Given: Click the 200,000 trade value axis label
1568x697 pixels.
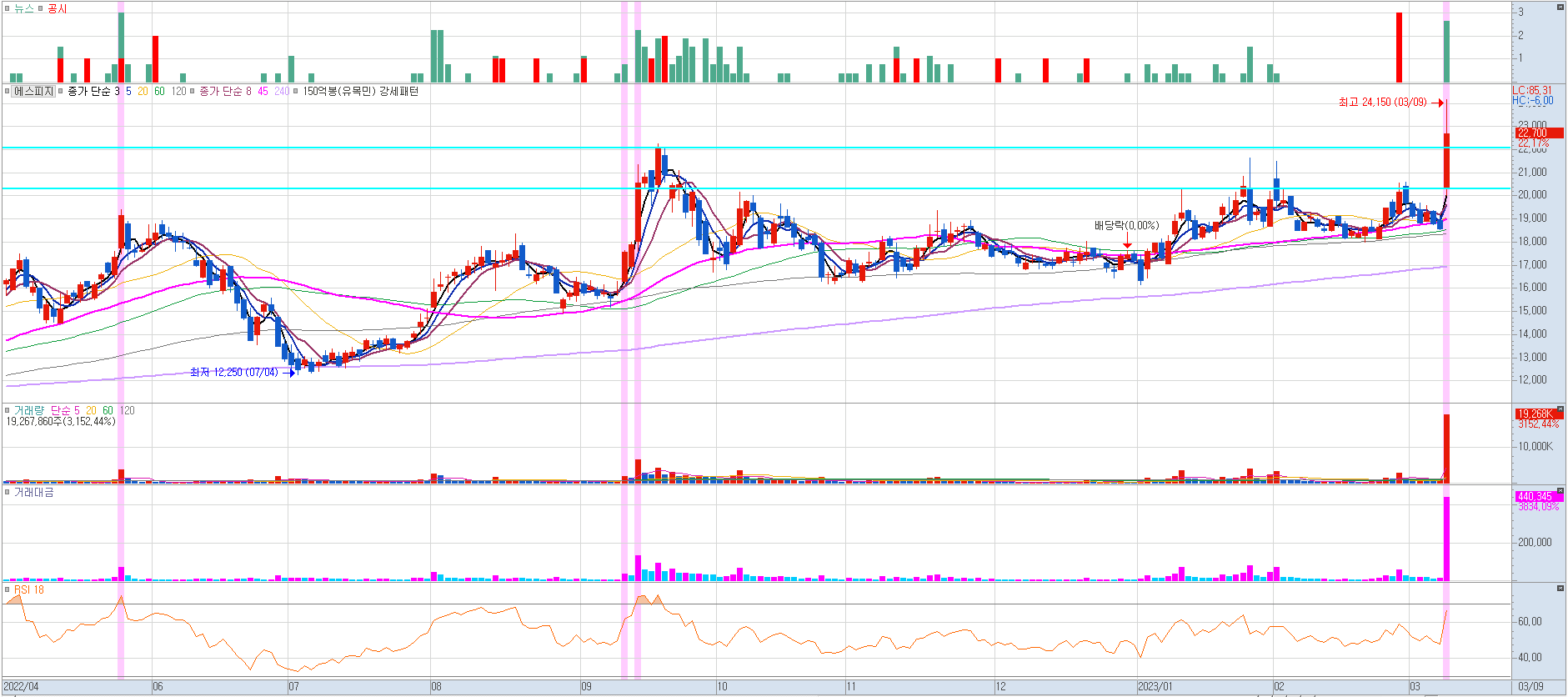Looking at the screenshot, I should pos(1535,543).
